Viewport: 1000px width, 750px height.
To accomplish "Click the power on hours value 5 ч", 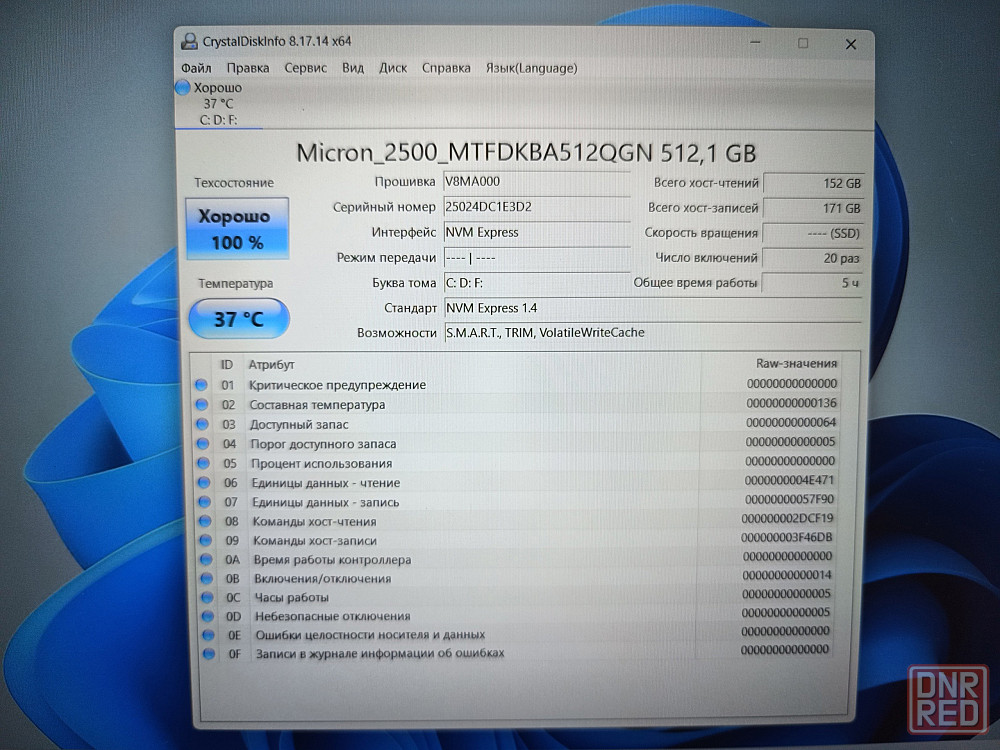I will (x=812, y=283).
